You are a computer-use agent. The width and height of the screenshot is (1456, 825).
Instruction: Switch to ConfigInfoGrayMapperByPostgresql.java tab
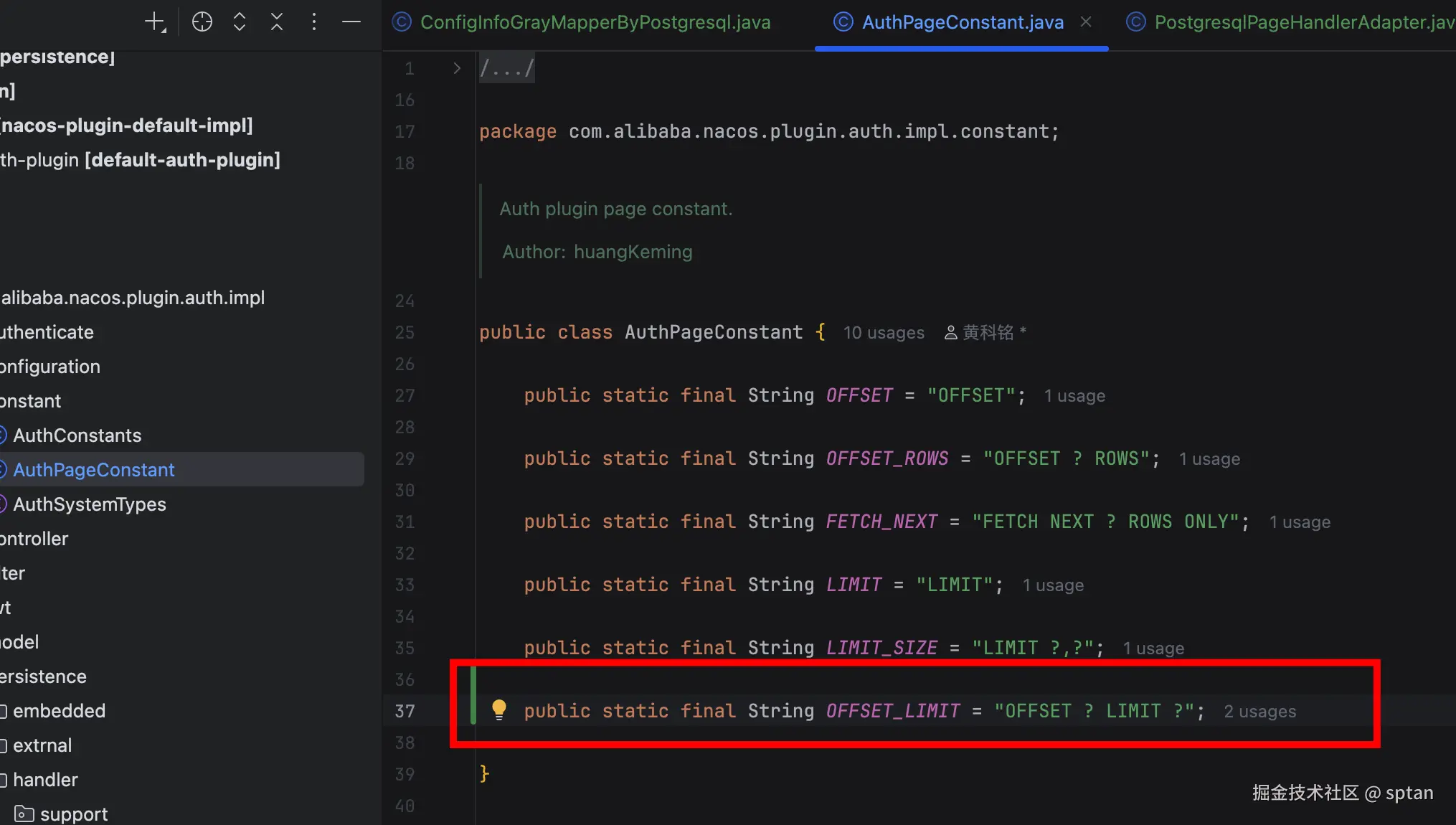coord(595,22)
